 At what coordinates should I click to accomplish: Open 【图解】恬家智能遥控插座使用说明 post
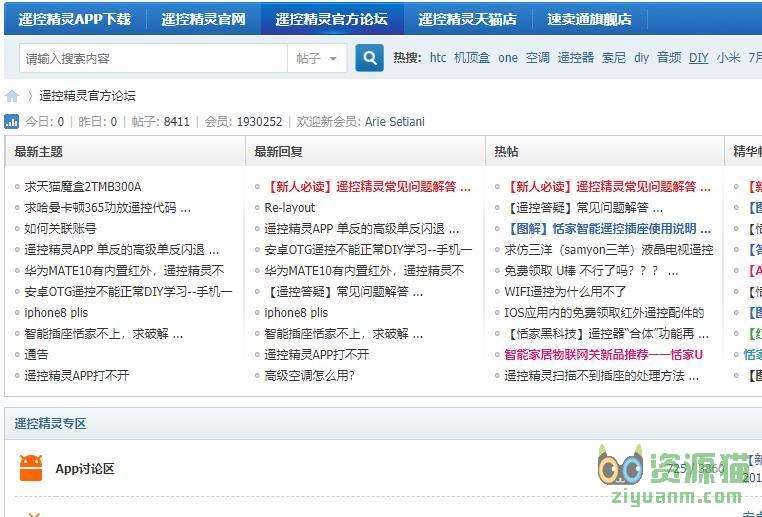608,228
